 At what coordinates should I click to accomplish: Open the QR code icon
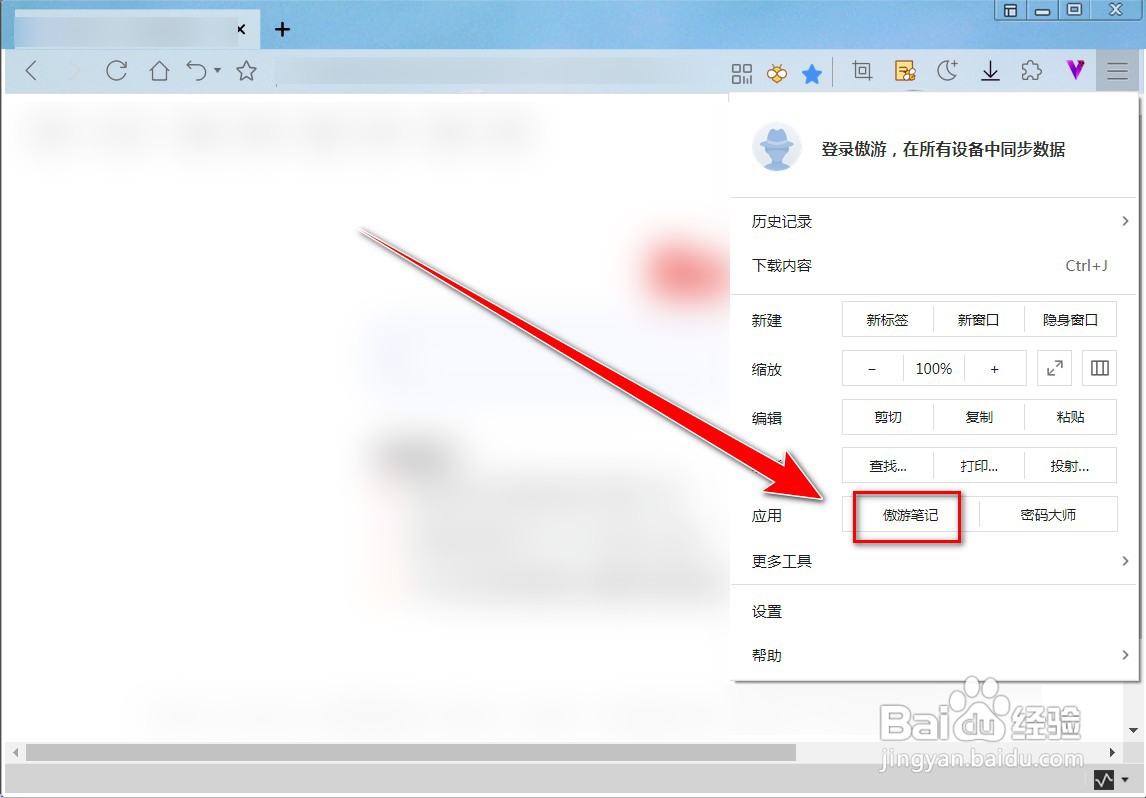click(742, 72)
